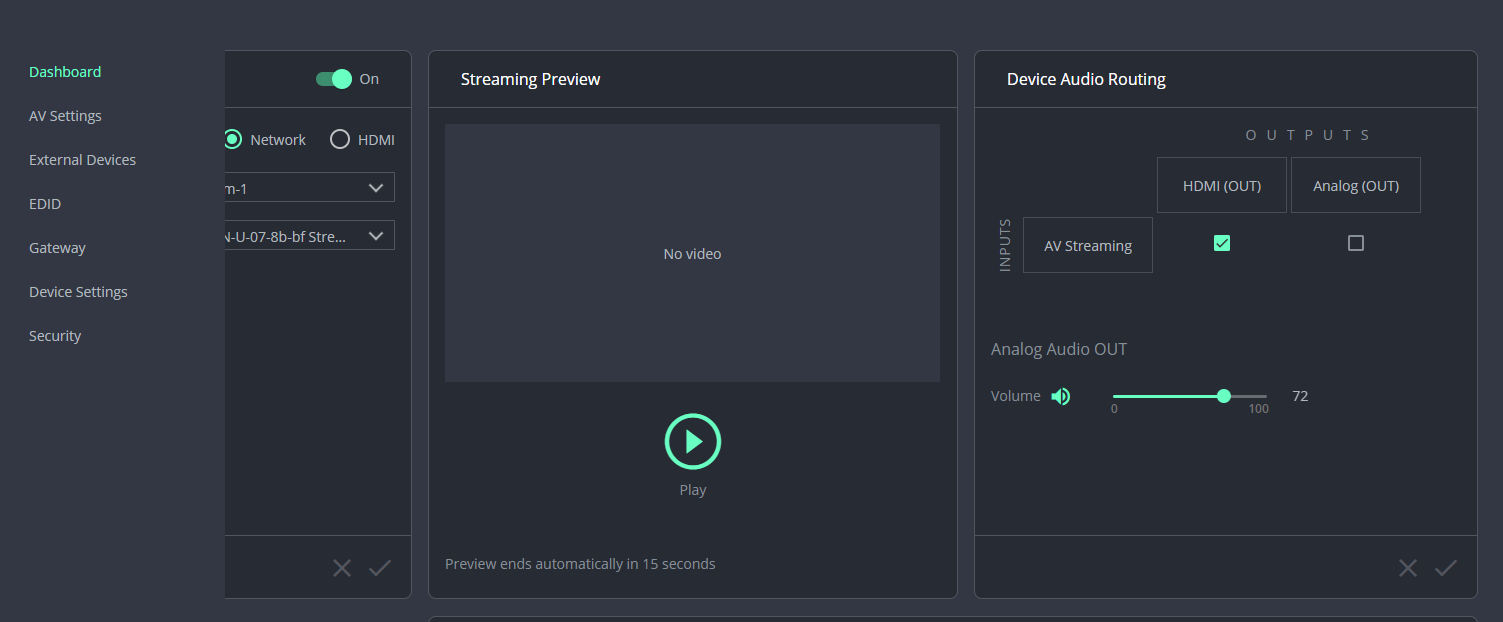Toggle the On switch off
This screenshot has height=622, width=1503.
pyautogui.click(x=334, y=79)
